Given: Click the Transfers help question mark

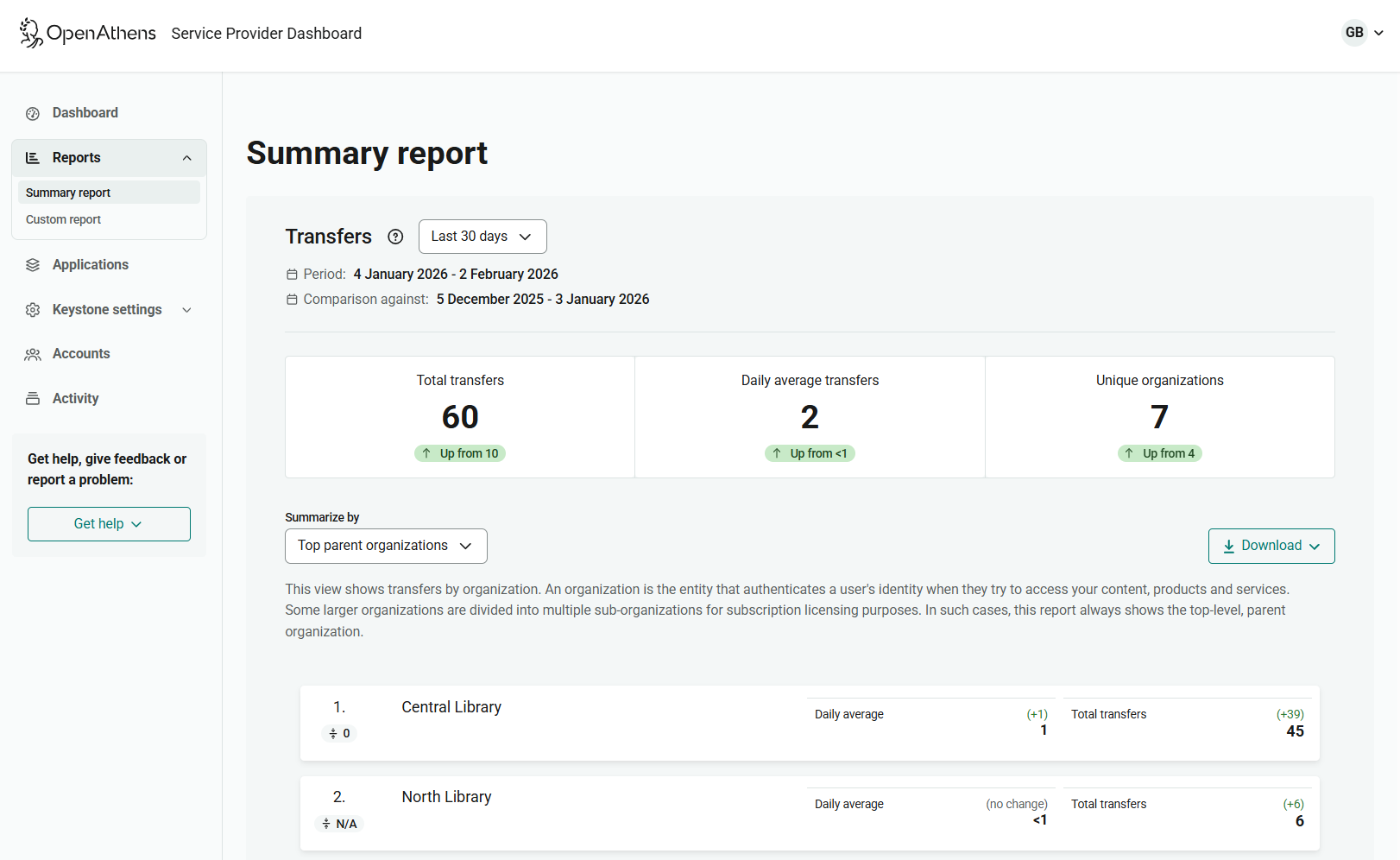Looking at the screenshot, I should coord(395,237).
